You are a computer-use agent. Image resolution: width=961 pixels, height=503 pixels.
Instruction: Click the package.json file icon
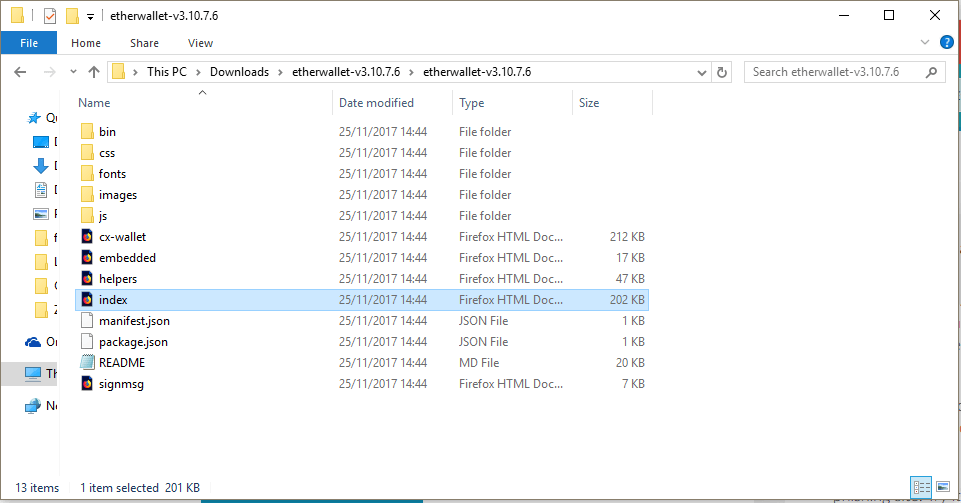[87, 341]
